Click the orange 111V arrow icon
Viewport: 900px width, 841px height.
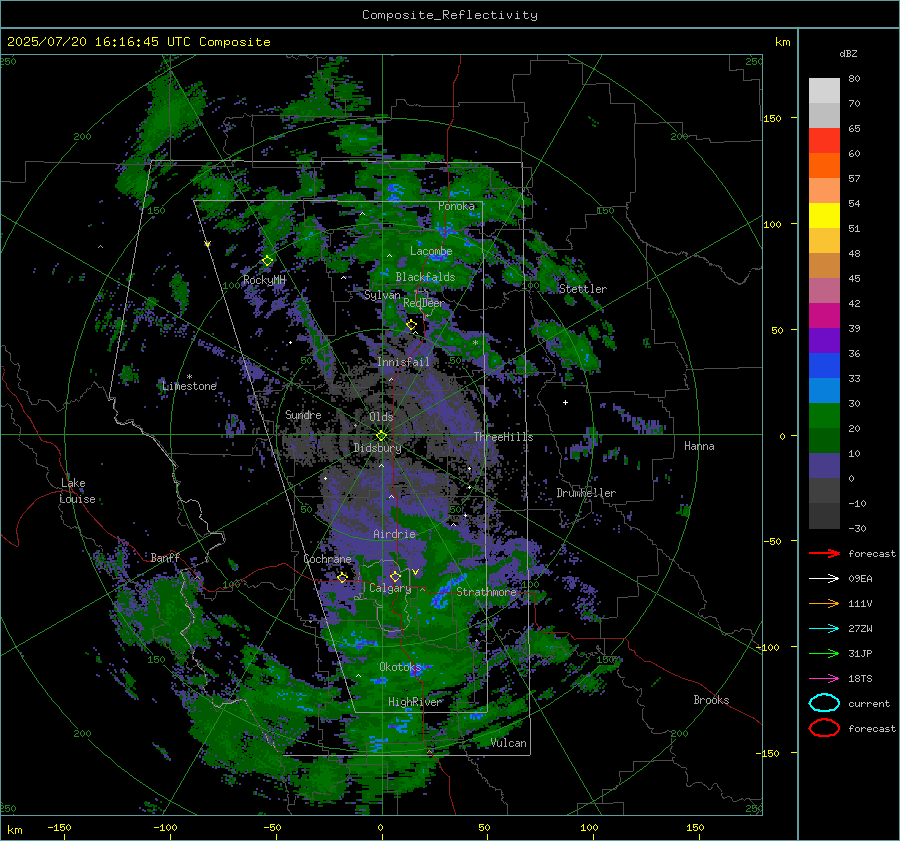(x=824, y=603)
